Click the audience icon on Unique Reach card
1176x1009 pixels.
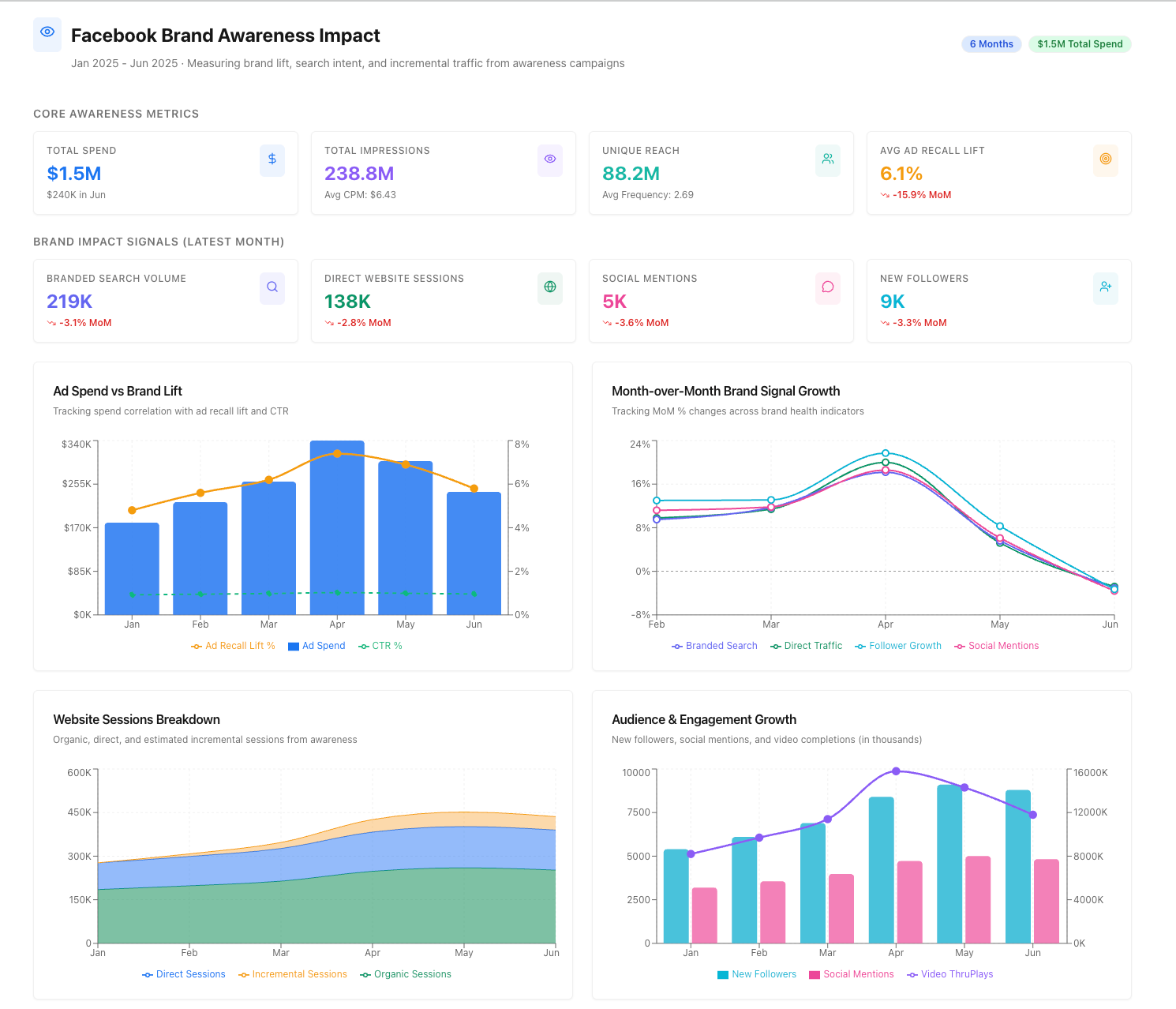(x=827, y=159)
